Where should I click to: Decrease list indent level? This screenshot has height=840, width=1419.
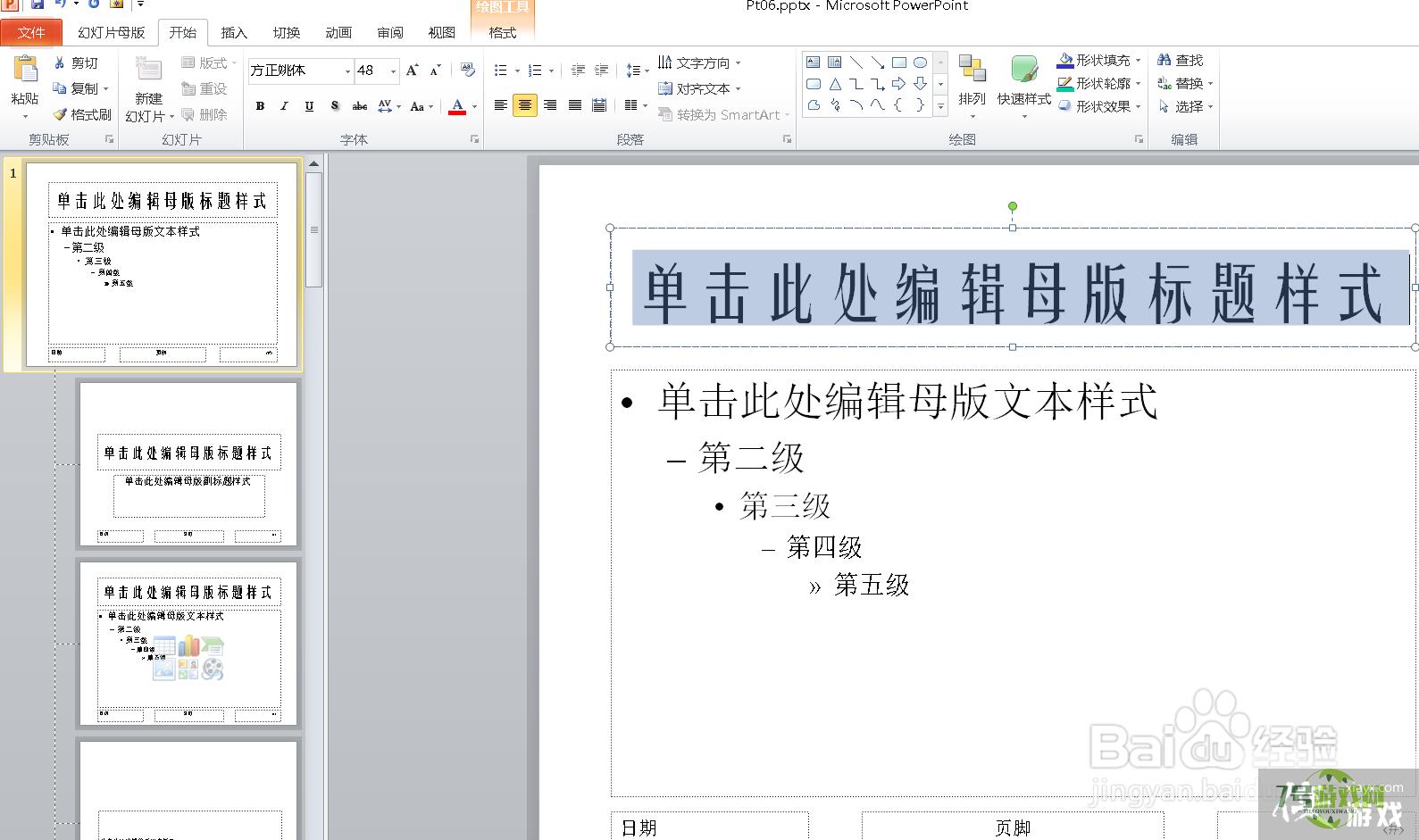[578, 70]
